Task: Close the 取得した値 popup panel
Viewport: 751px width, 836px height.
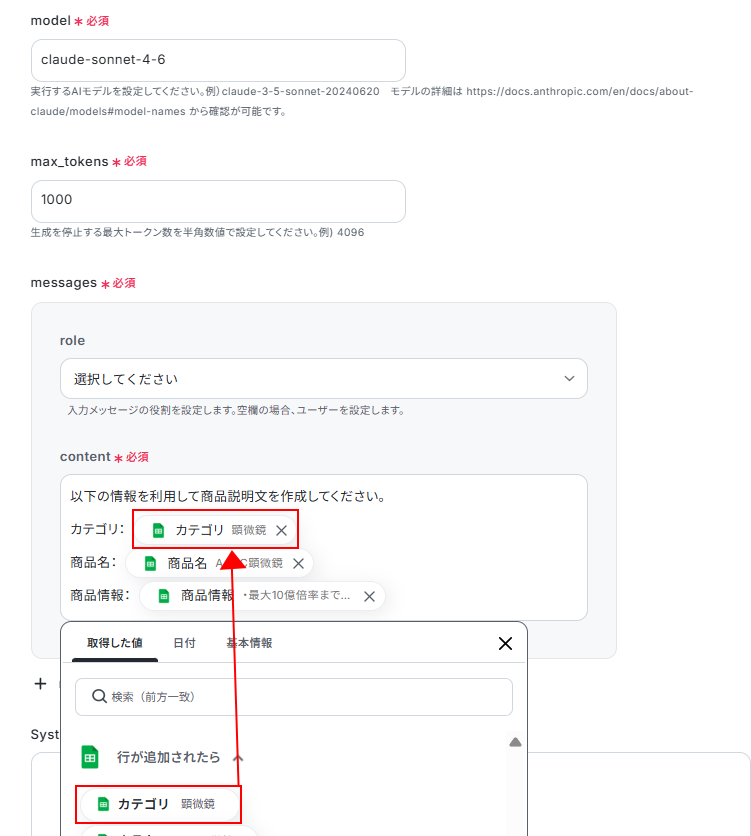Action: (x=505, y=644)
